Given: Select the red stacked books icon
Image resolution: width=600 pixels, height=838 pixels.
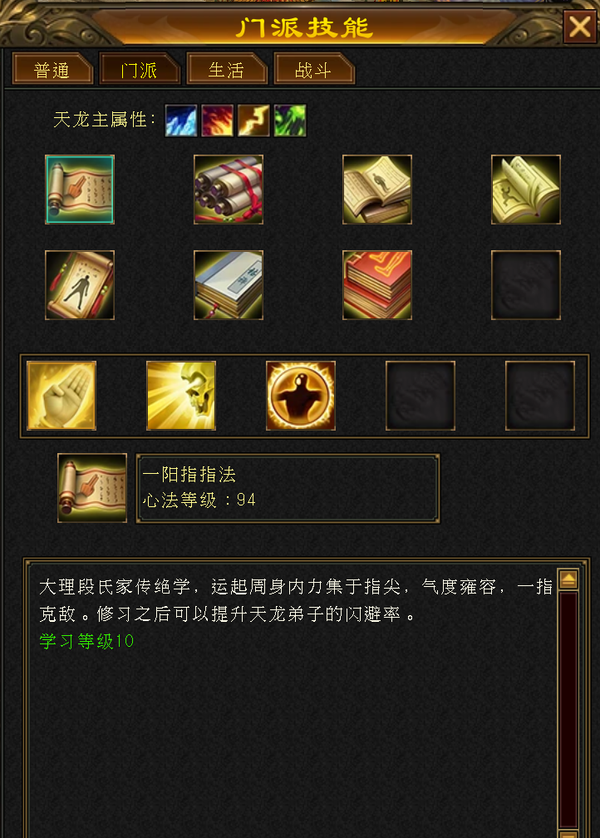Looking at the screenshot, I should 377,285.
